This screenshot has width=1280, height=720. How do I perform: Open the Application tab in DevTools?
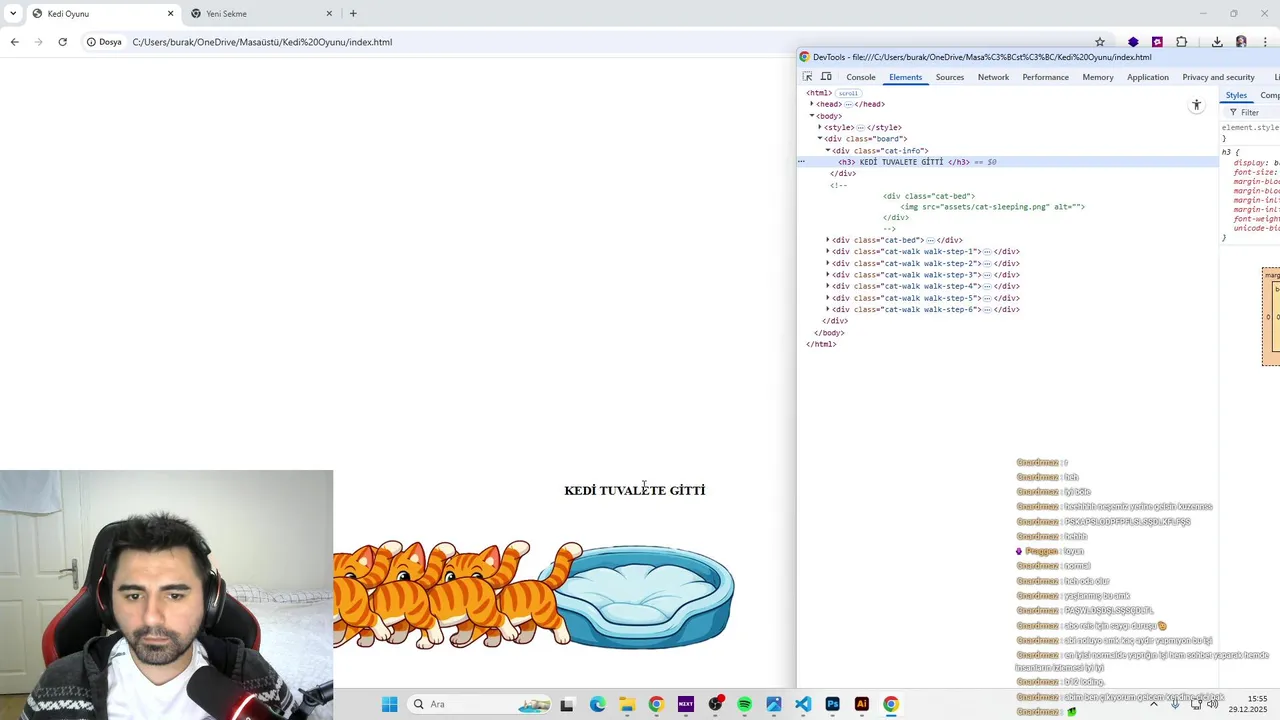click(x=1148, y=77)
